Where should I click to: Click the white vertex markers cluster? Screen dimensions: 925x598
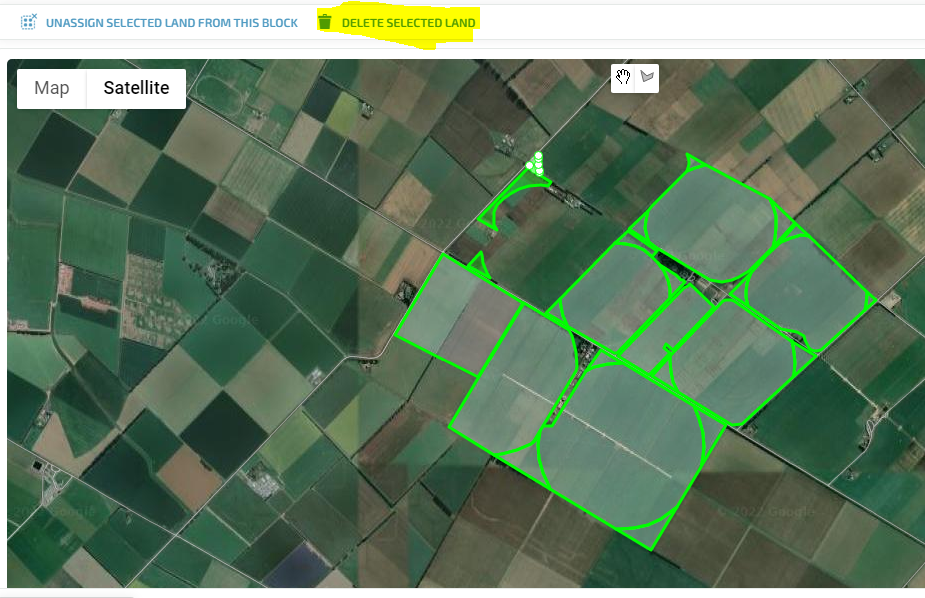point(536,164)
